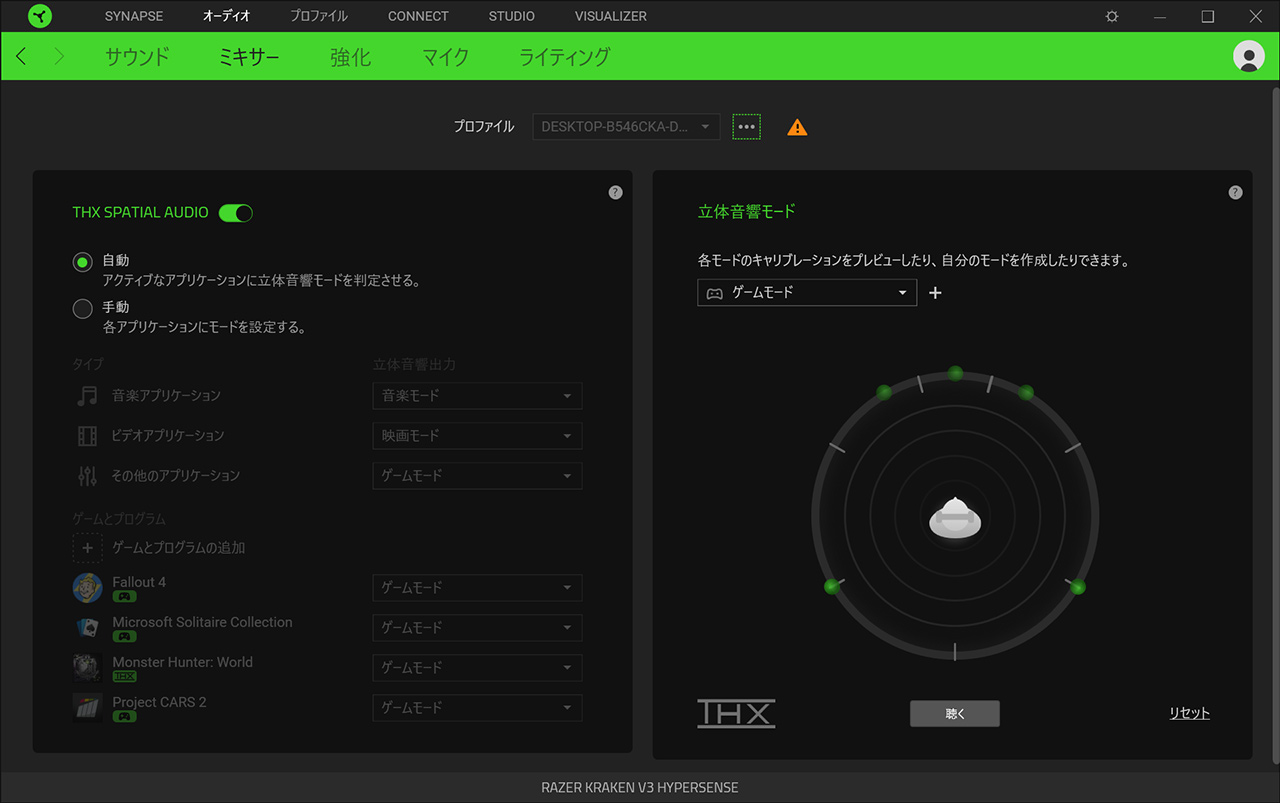
Task: Click the 聴く button
Action: (x=955, y=713)
